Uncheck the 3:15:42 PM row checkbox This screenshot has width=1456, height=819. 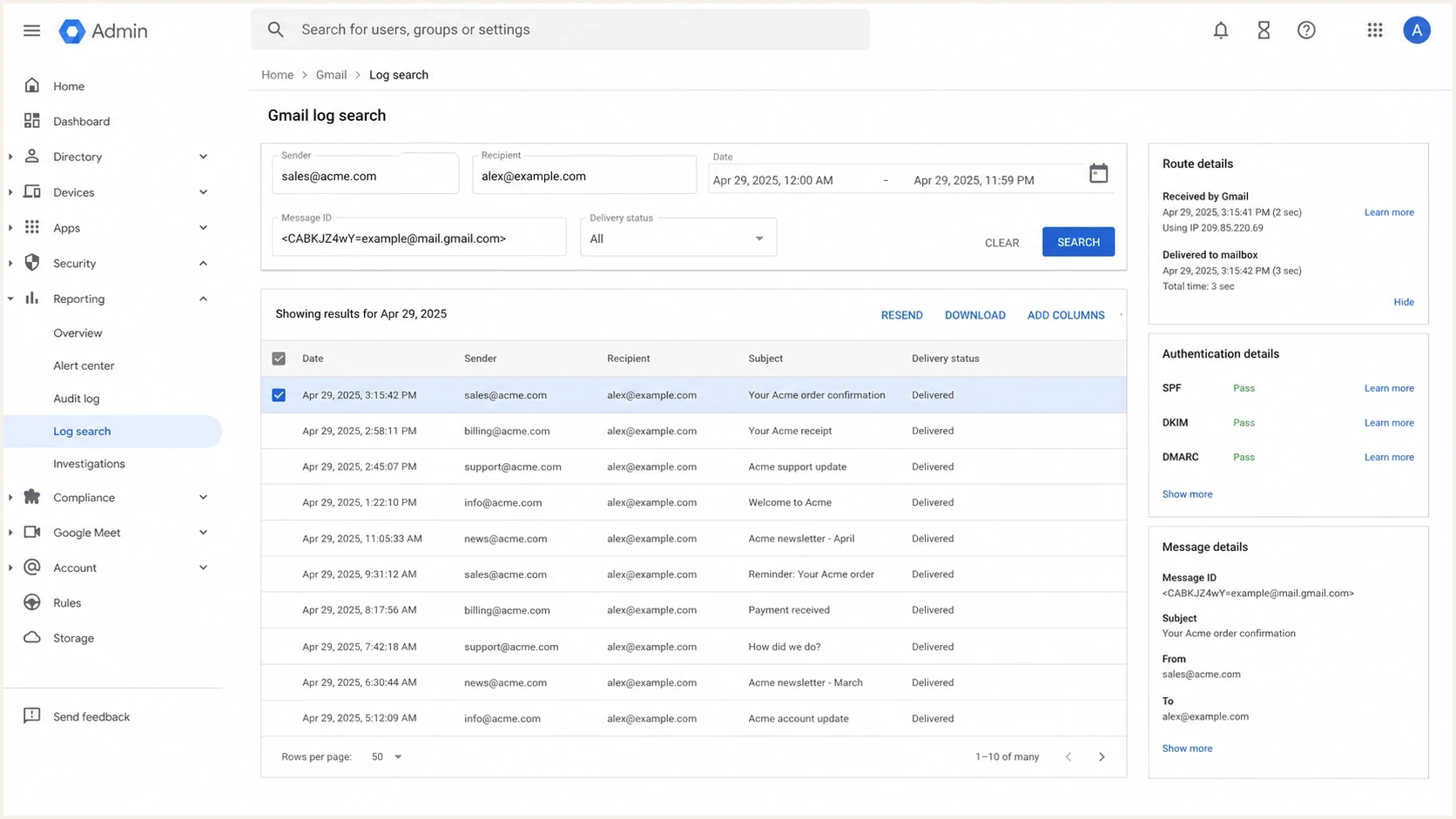[x=279, y=395]
